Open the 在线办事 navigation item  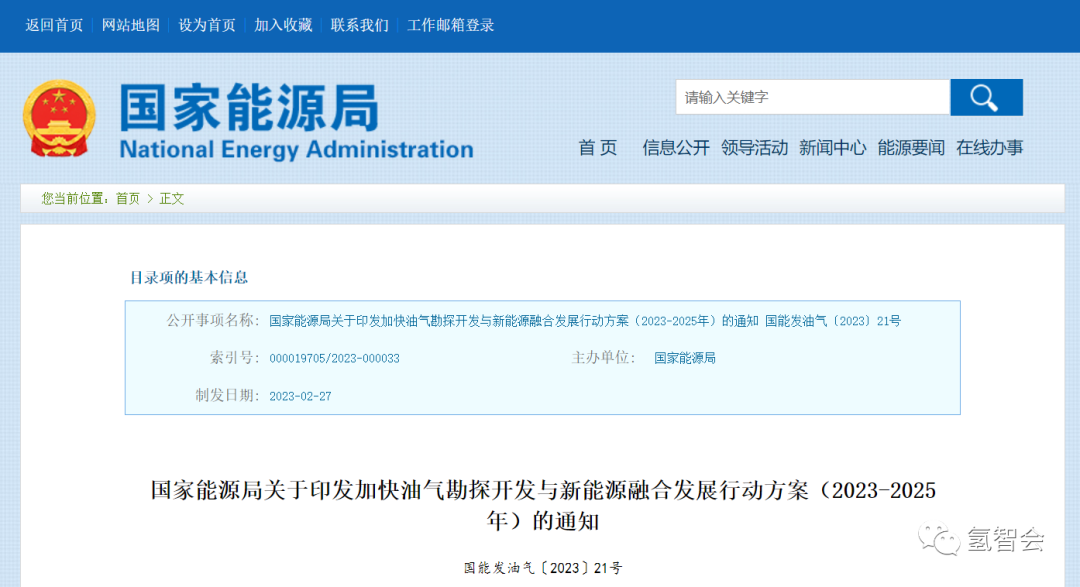pyautogui.click(x=989, y=147)
